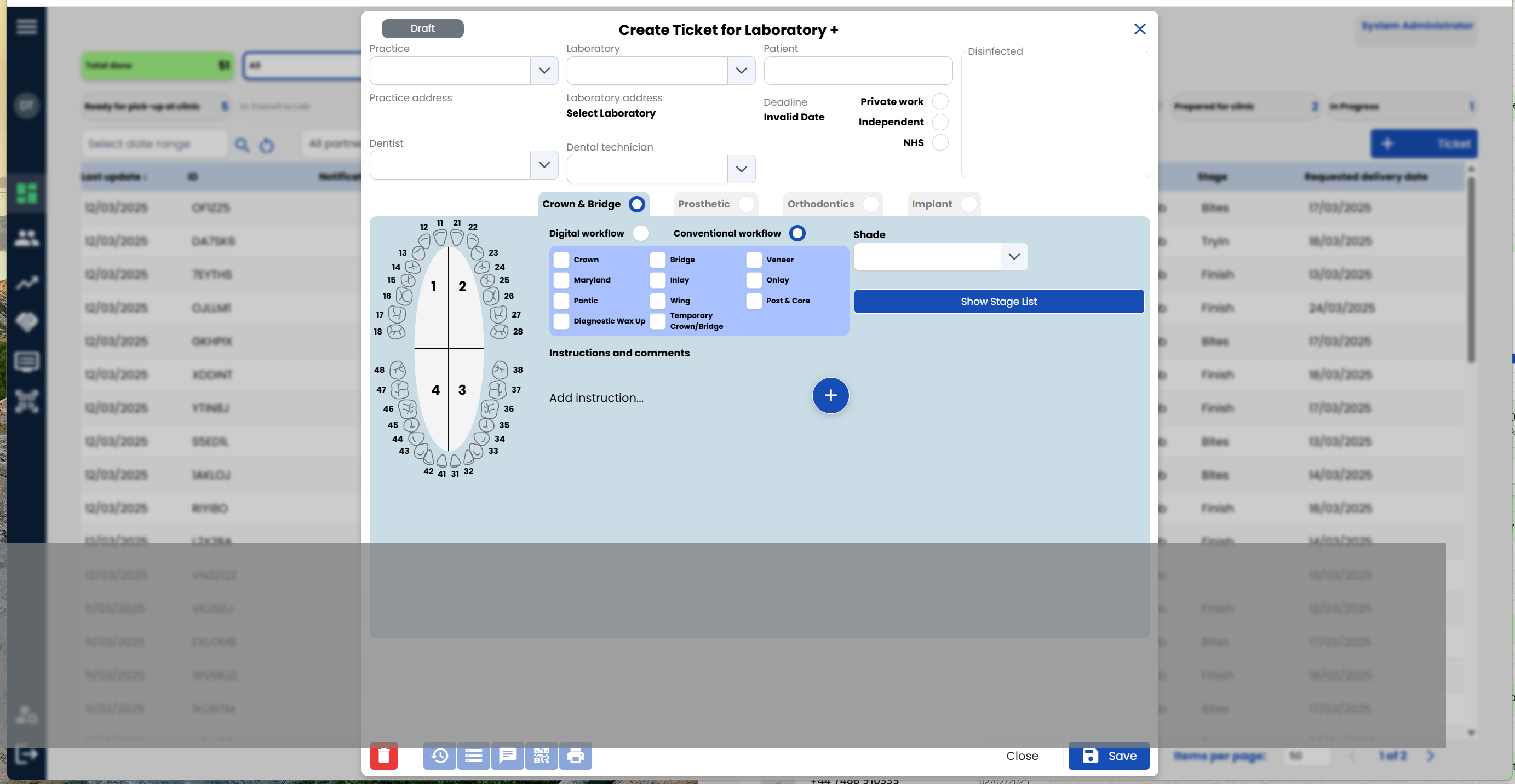Enable the Crown checkbox
This screenshot has height=784, width=1515.
click(560, 259)
